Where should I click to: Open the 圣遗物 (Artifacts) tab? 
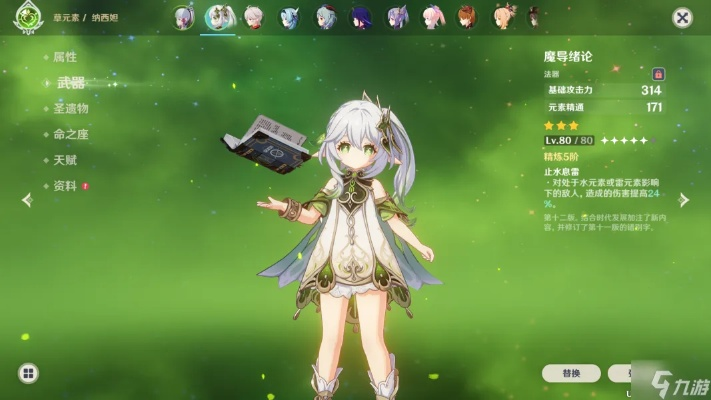[x=70, y=108]
